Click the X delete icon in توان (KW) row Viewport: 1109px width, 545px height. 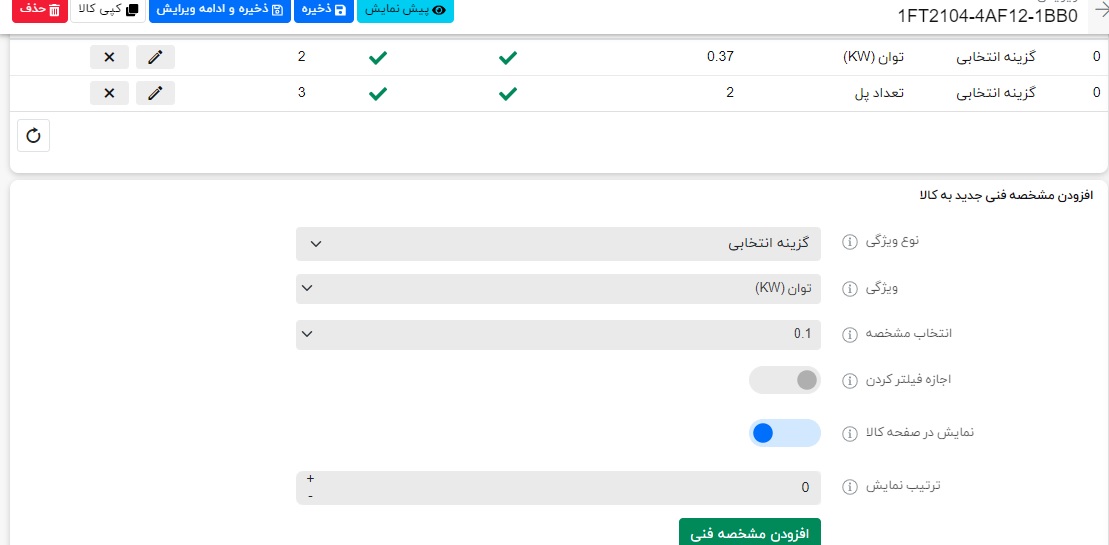[x=109, y=57]
